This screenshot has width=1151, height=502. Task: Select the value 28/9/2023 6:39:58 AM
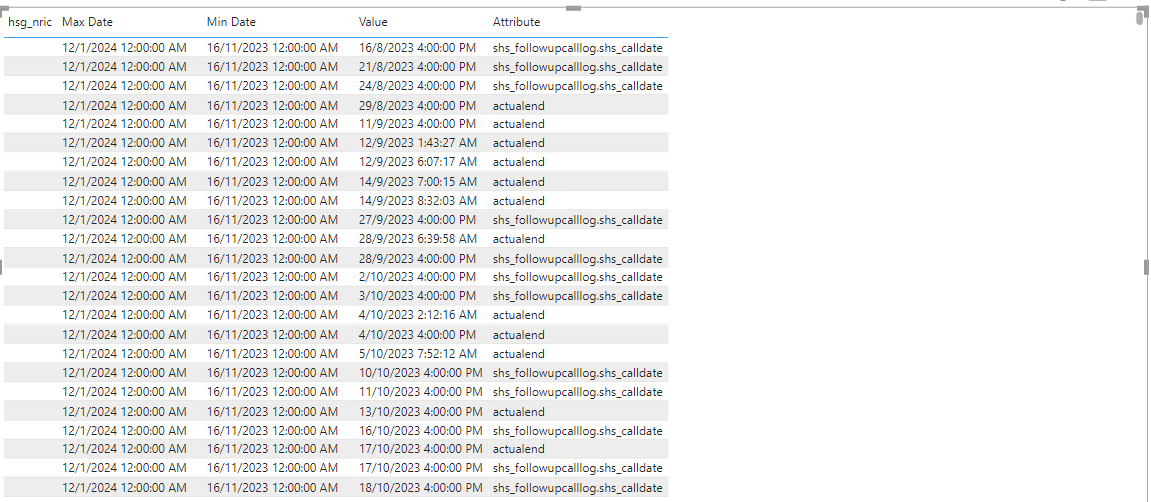(418, 239)
